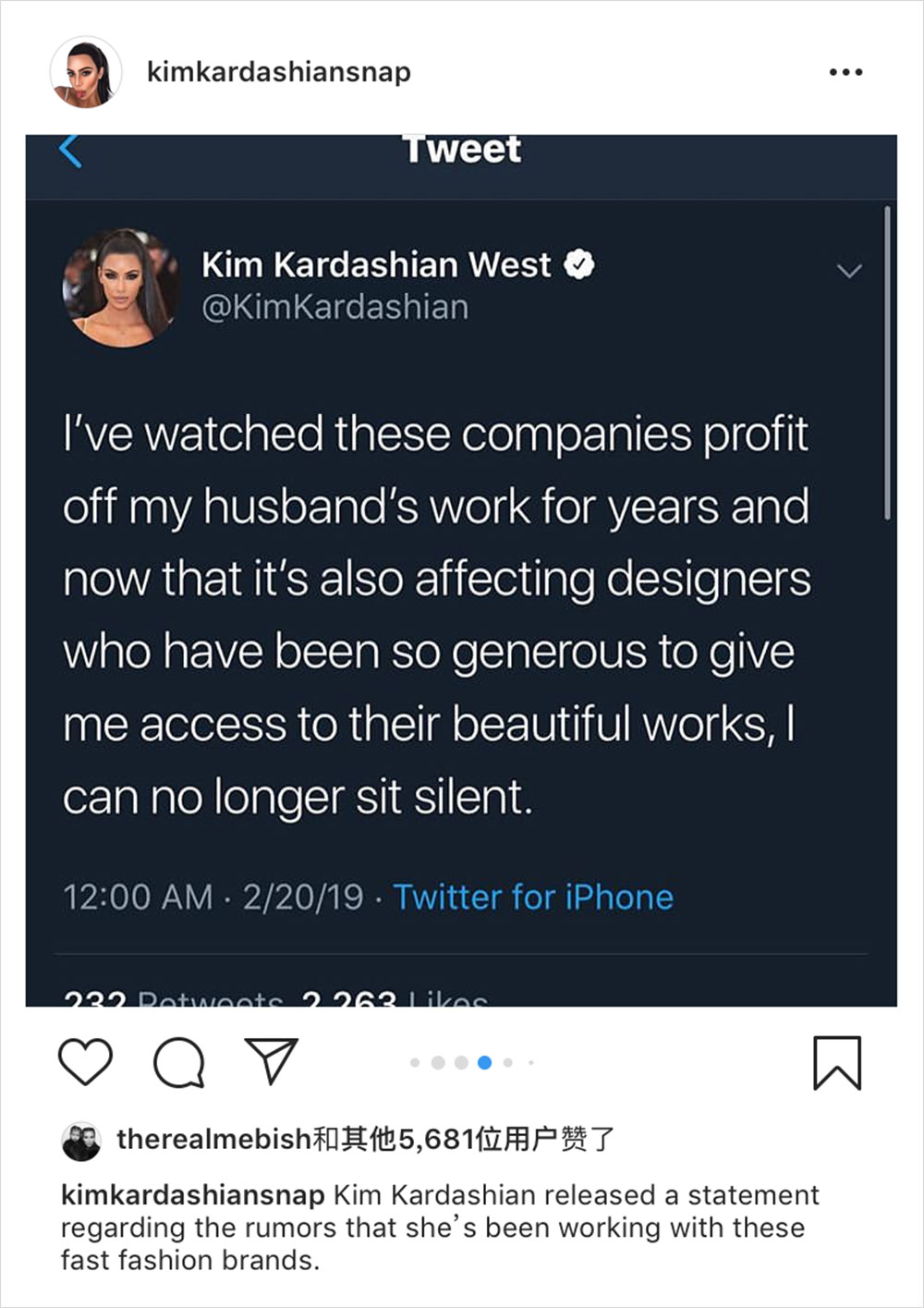
Task: Click kimkardashiansnap username in the caption
Action: coord(192,1195)
